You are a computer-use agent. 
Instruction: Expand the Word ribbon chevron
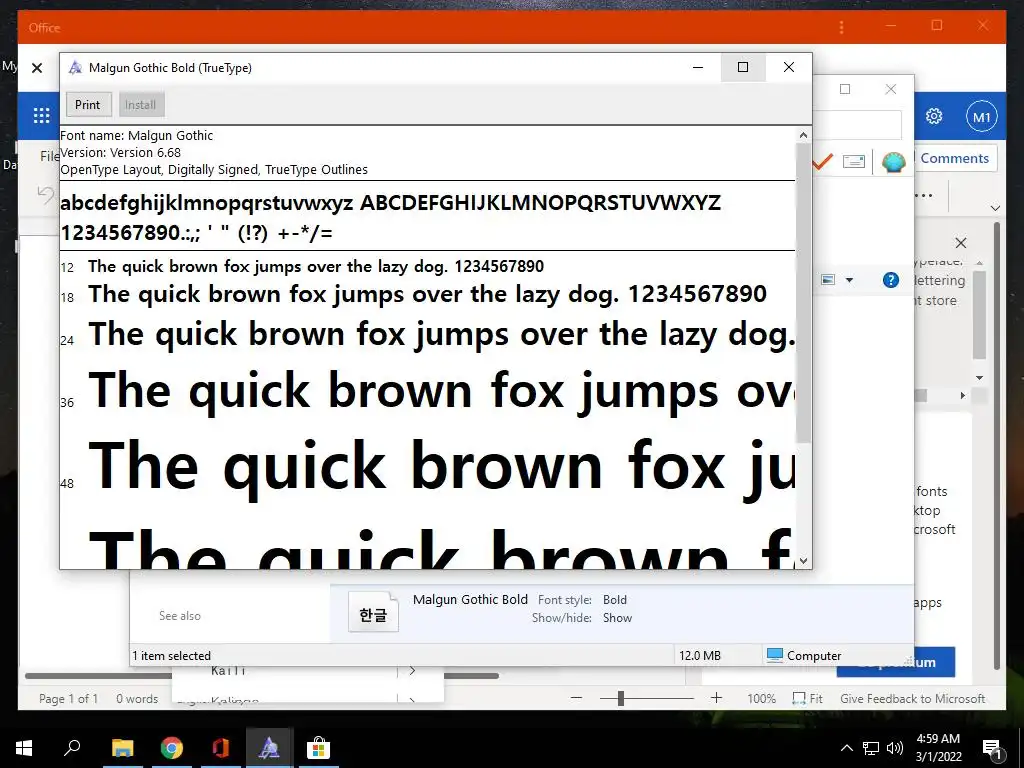click(x=995, y=208)
